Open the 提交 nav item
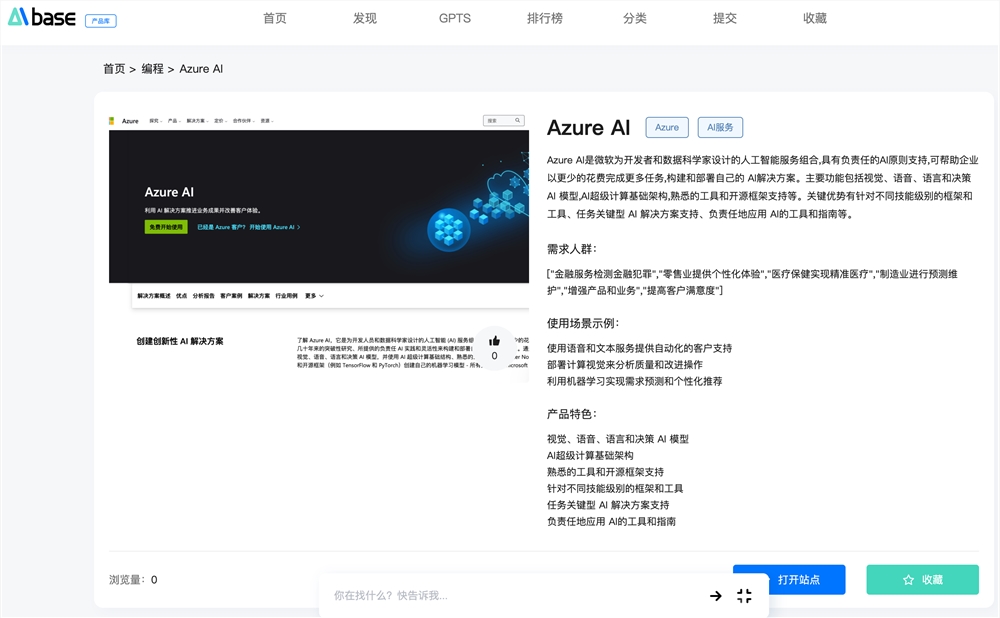The height and width of the screenshot is (618, 1000). click(x=724, y=18)
